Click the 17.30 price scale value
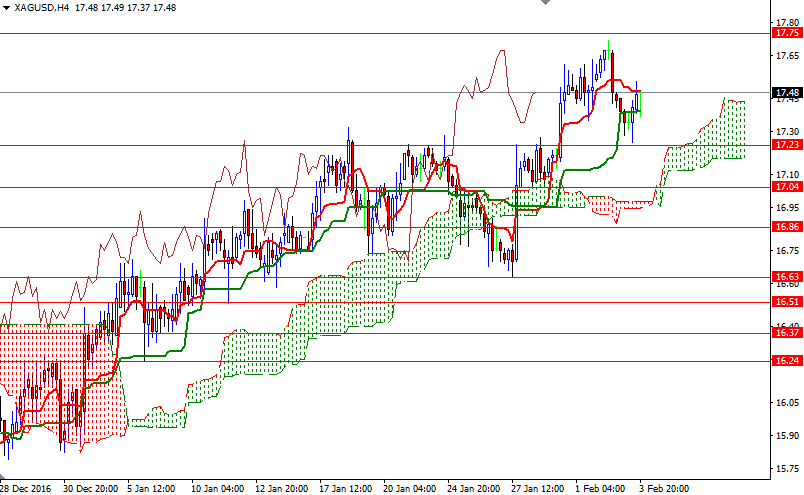 coord(787,132)
